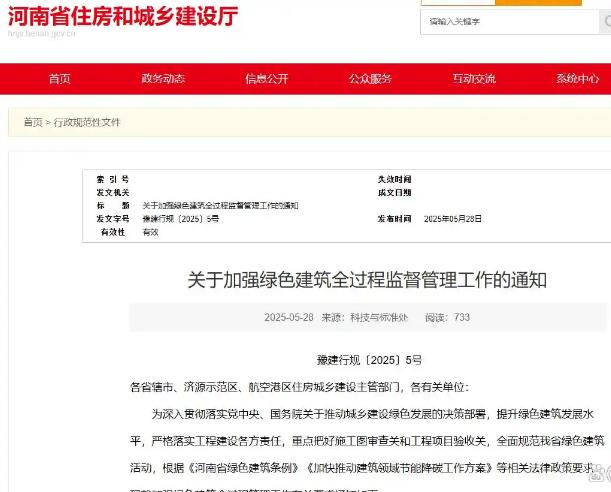611x492 pixels.
Task: Click the main article heading about 绿色建筑
Action: pos(367,280)
